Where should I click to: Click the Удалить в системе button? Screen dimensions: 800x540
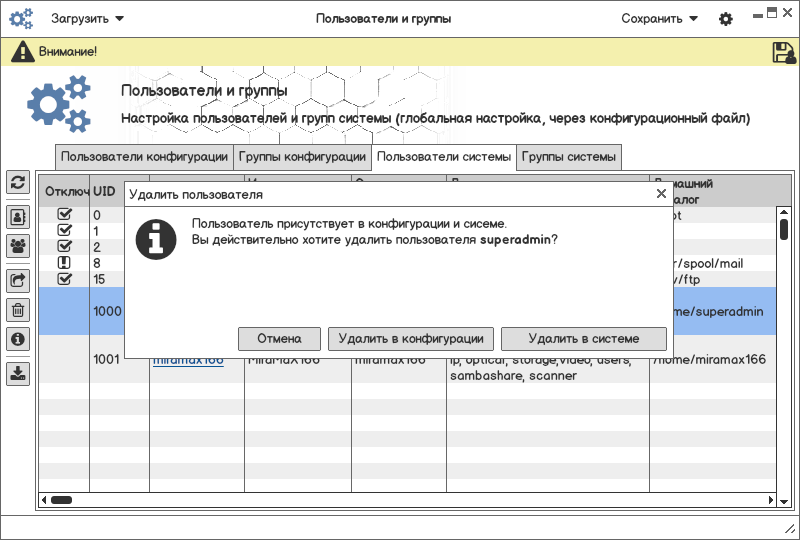tap(583, 338)
